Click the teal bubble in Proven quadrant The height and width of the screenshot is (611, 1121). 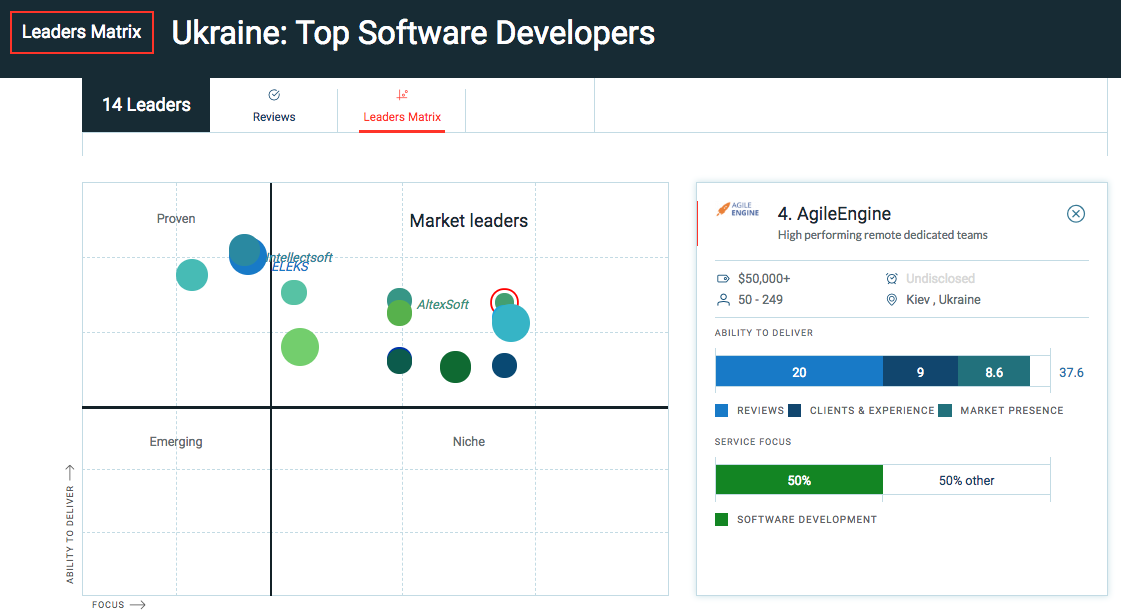(x=192, y=275)
